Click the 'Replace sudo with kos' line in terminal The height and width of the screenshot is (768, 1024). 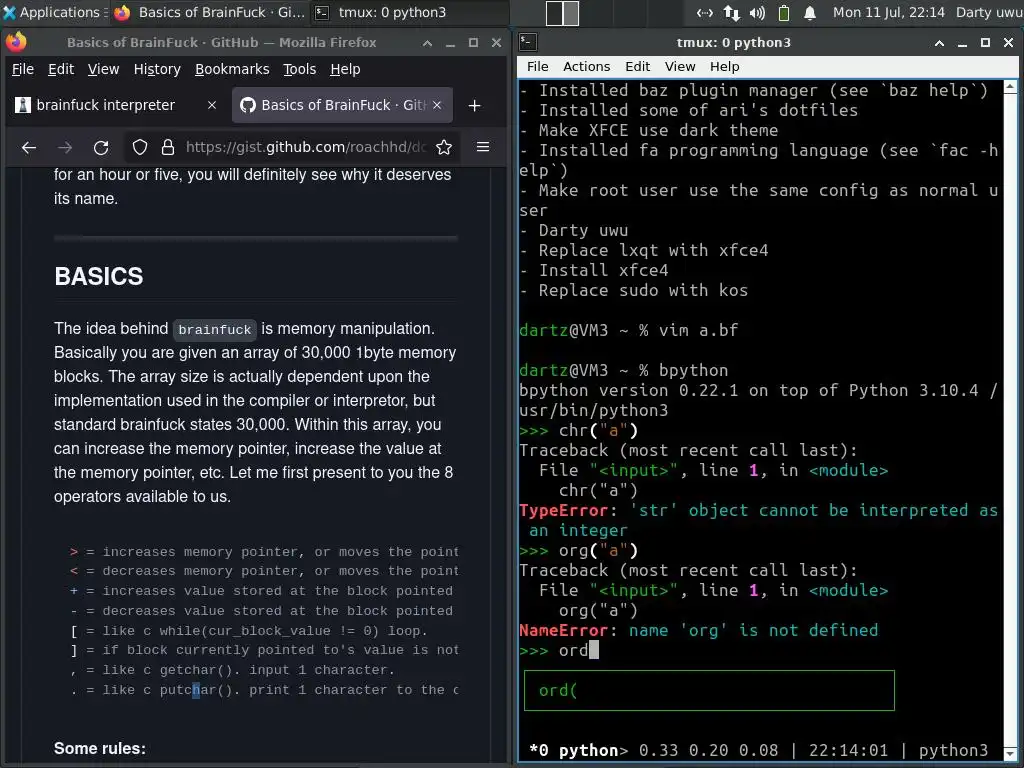[x=633, y=290]
